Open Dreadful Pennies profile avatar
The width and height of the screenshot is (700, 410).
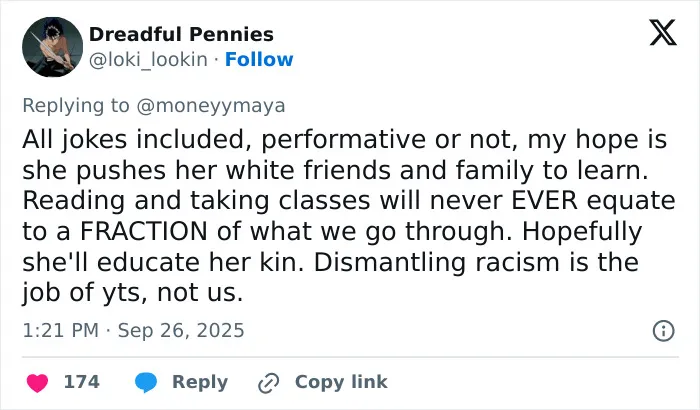[52, 47]
